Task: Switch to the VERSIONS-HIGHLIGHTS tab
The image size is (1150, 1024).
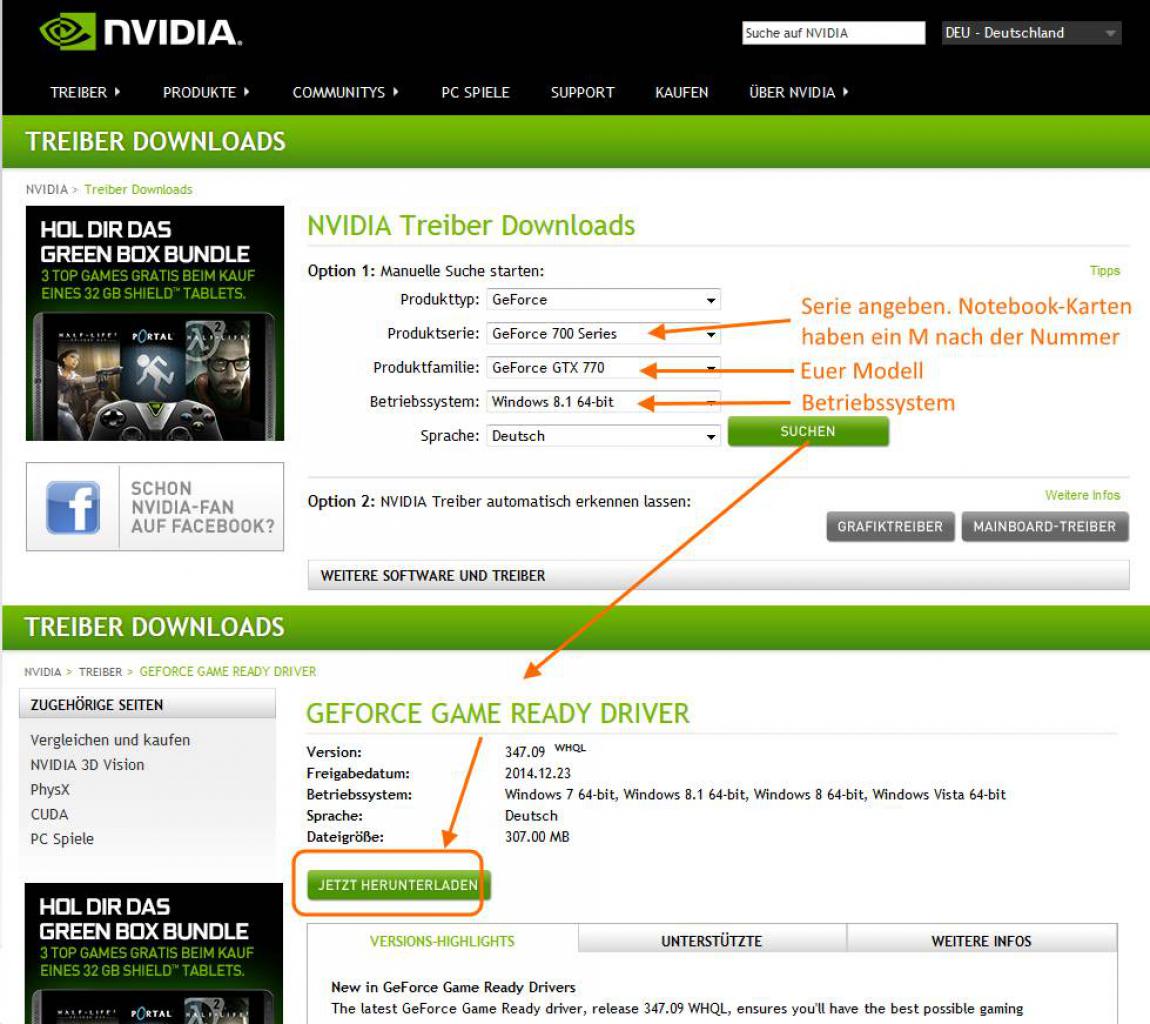Action: coord(442,941)
